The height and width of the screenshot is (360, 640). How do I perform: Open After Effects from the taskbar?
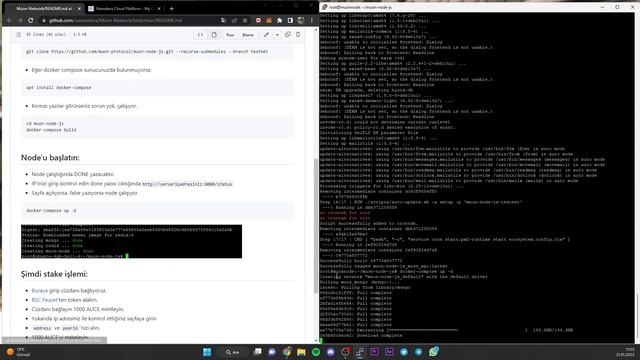(x=389, y=352)
